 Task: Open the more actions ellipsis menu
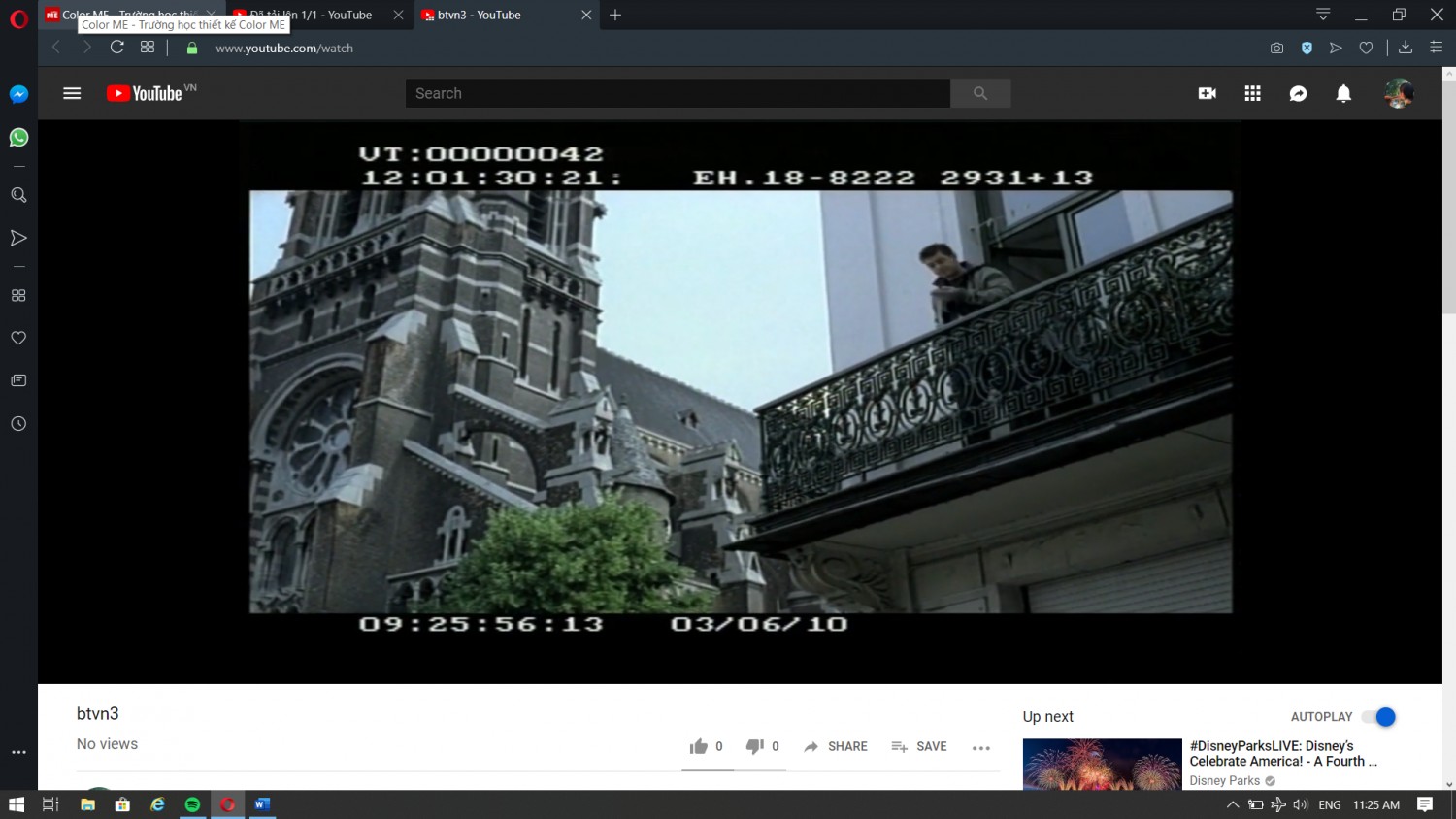[x=981, y=747]
